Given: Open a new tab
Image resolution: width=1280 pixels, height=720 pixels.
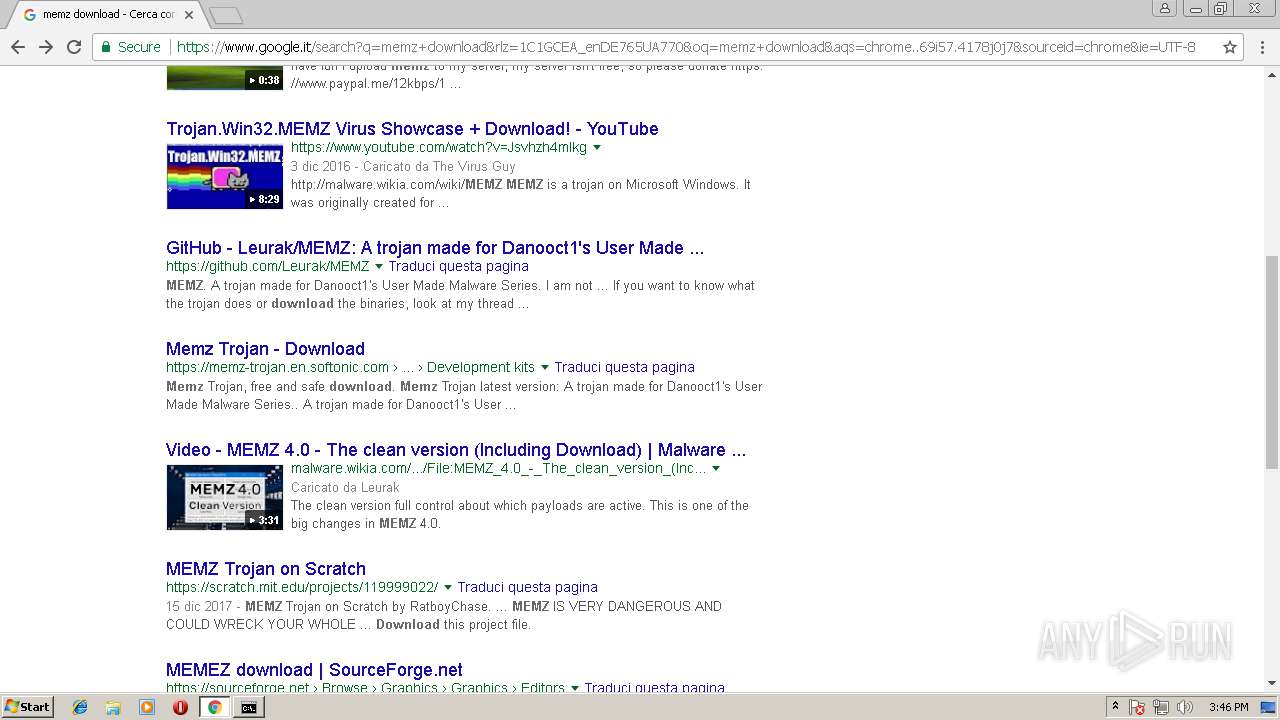Looking at the screenshot, I should click(226, 15).
